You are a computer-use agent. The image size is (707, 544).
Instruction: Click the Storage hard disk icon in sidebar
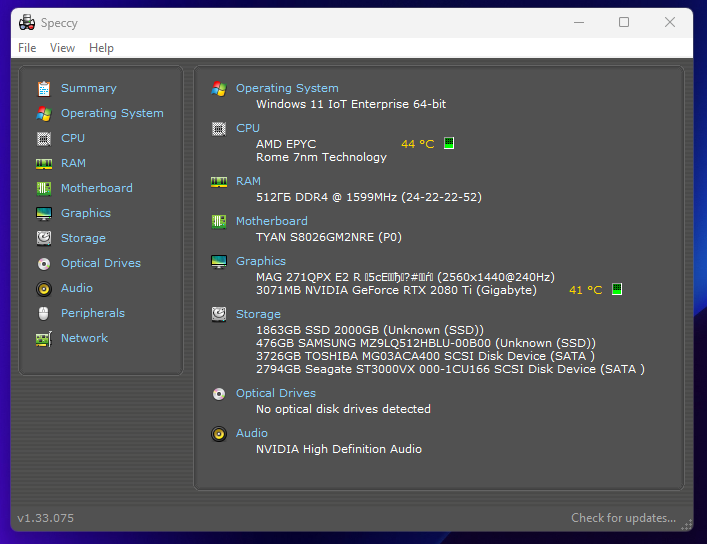tap(44, 238)
